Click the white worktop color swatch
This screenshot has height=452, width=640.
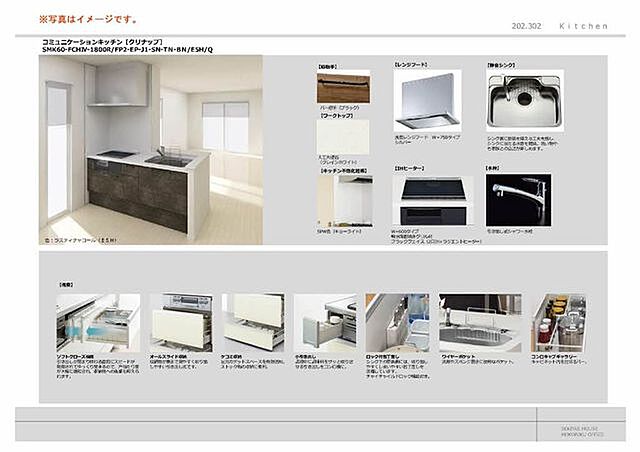[x=343, y=137]
